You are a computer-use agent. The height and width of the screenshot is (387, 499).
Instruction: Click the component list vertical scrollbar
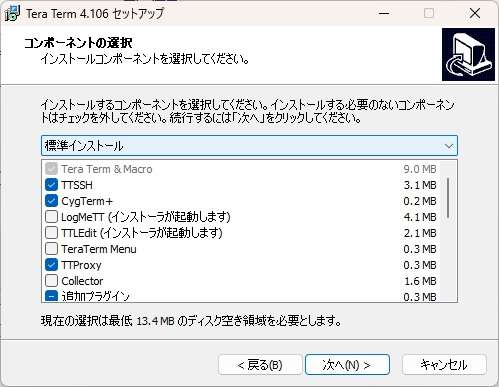pyautogui.click(x=448, y=199)
